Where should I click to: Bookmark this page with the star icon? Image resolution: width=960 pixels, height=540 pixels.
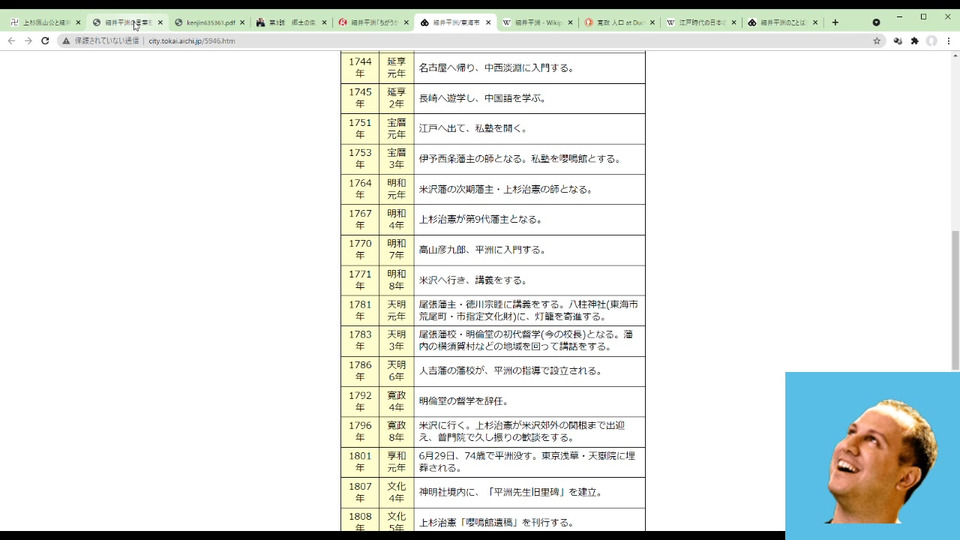coord(877,41)
